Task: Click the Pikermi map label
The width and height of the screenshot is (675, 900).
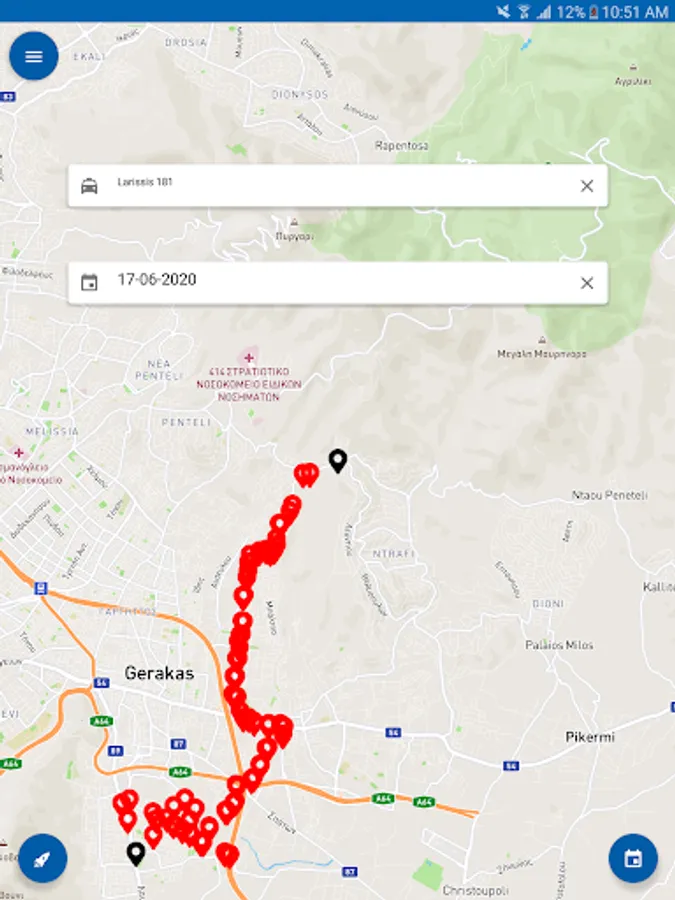Action: pos(589,737)
